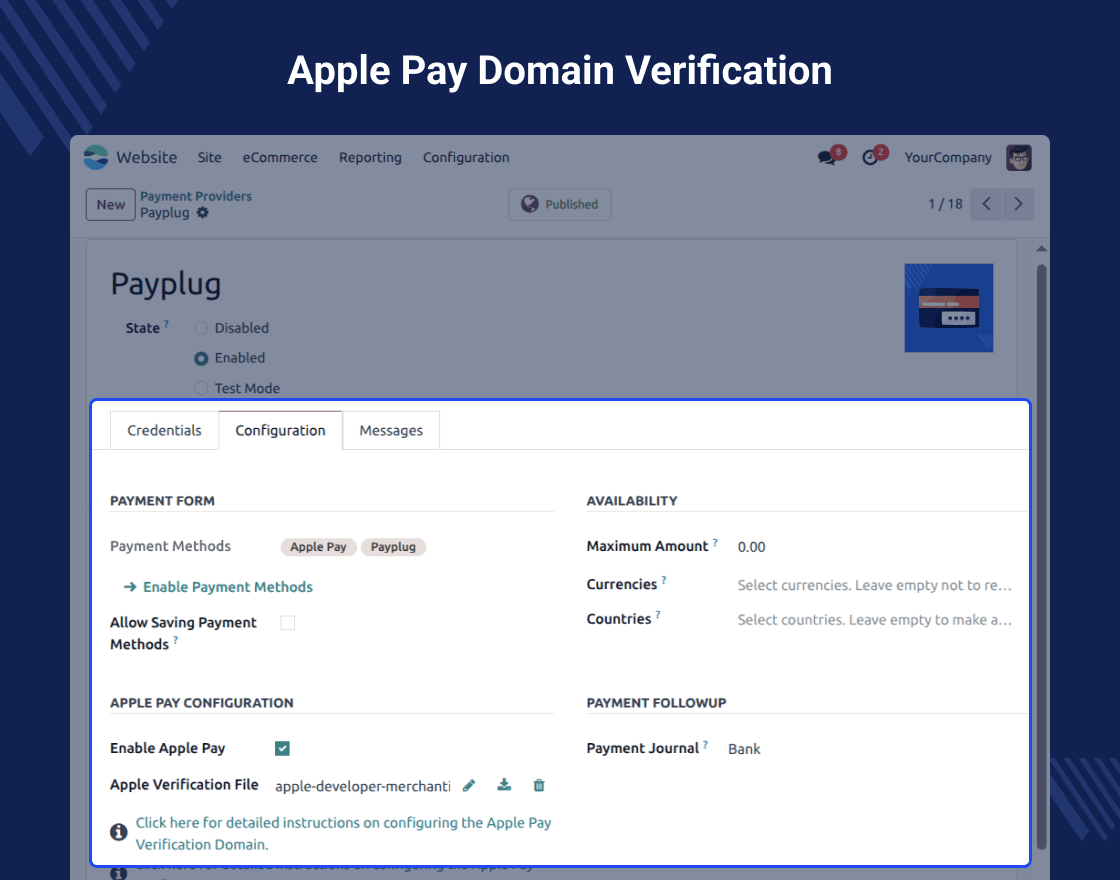The height and width of the screenshot is (880, 1120).
Task: Click the Apple verification file name field
Action: 363,786
